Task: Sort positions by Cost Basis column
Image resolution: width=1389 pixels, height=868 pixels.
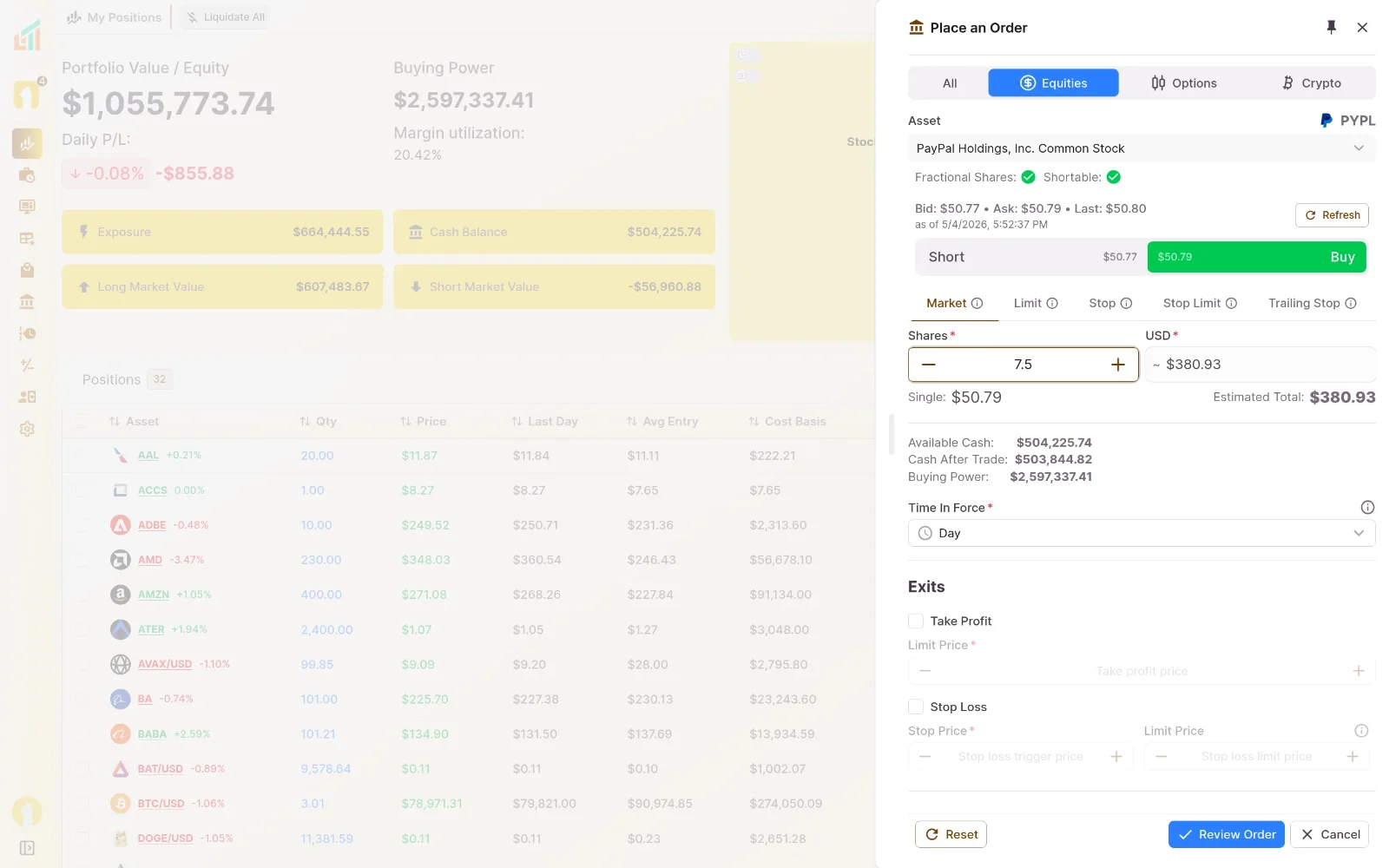Action: [x=787, y=422]
